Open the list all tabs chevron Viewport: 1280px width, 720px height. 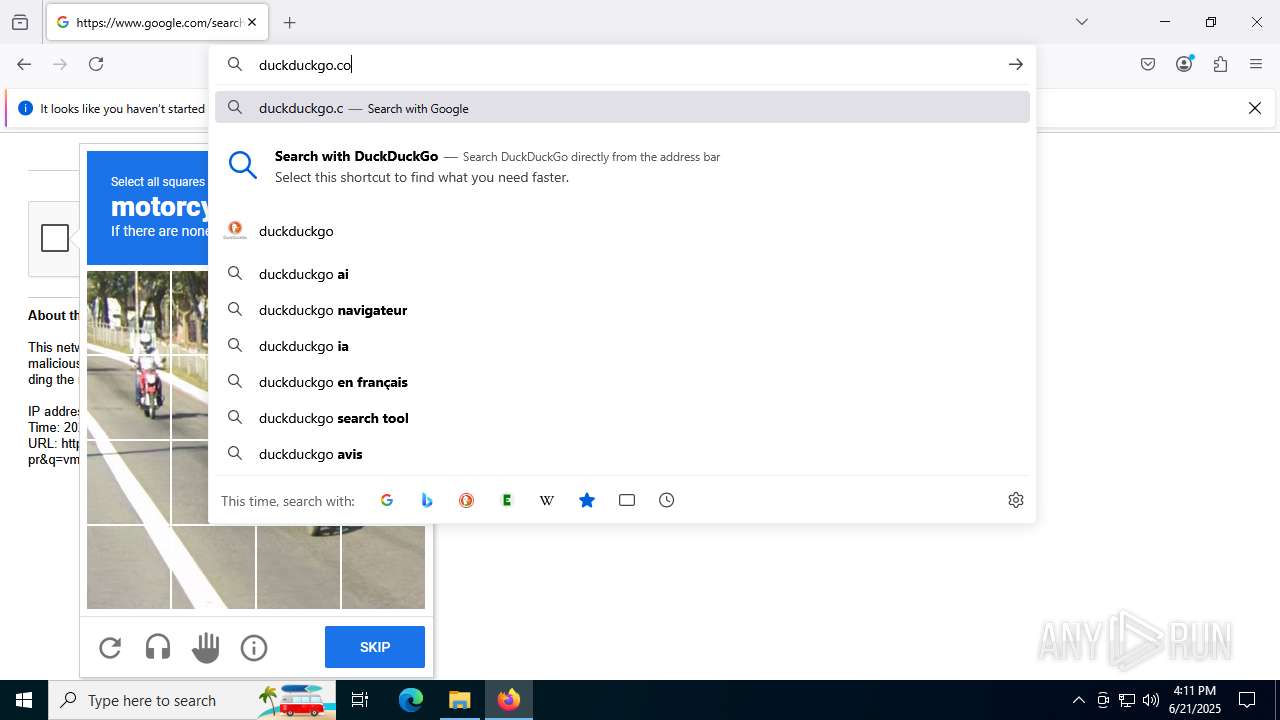[1081, 22]
